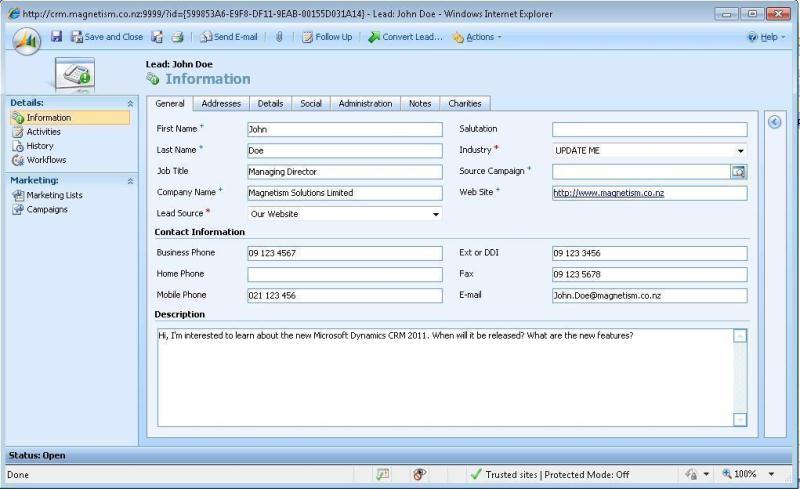The height and width of the screenshot is (489, 800).
Task: Click the Save and New icon
Action: point(157,37)
